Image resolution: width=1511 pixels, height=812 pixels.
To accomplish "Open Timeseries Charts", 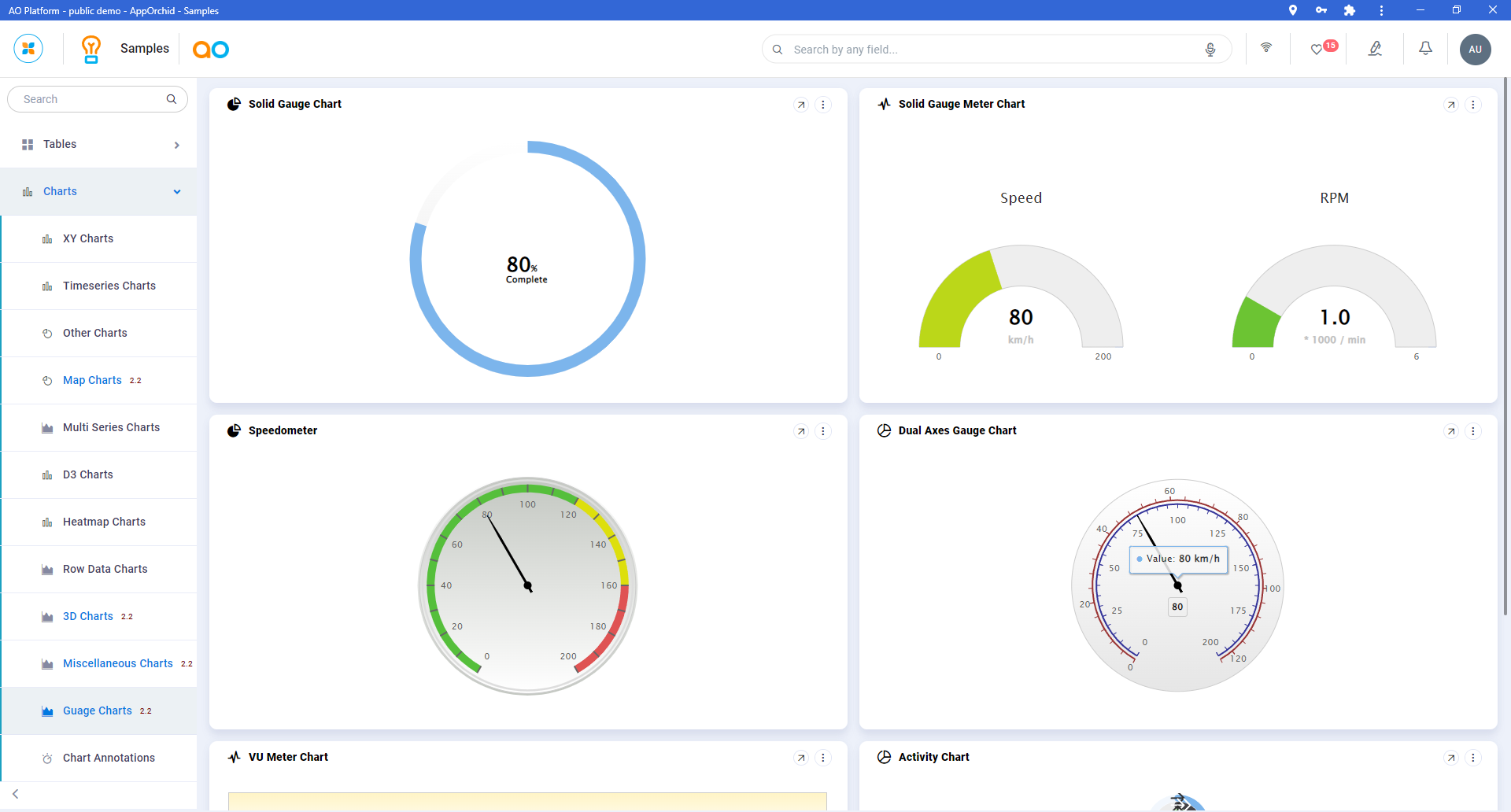I will (x=99, y=286).
